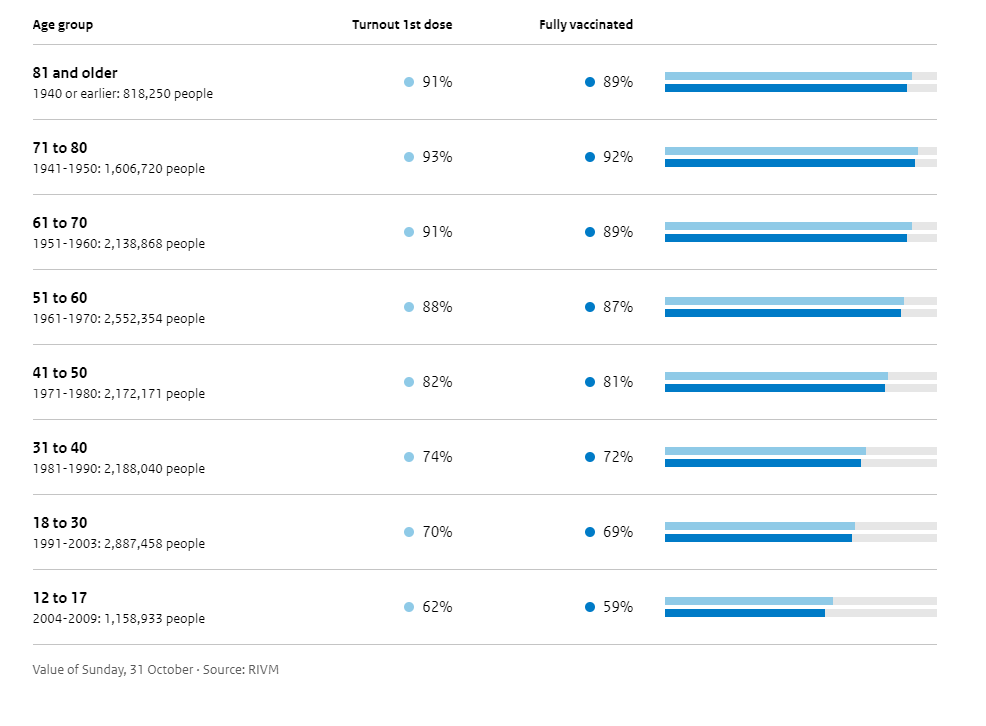Select the Turnout 1st dose column header

pos(402,24)
